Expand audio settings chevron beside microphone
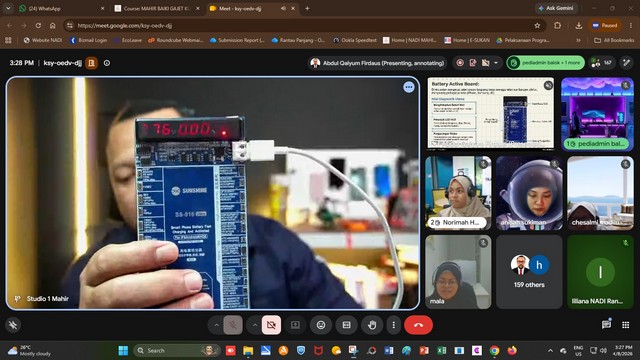Image resolution: width=640 pixels, height=360 pixels. coord(216,325)
